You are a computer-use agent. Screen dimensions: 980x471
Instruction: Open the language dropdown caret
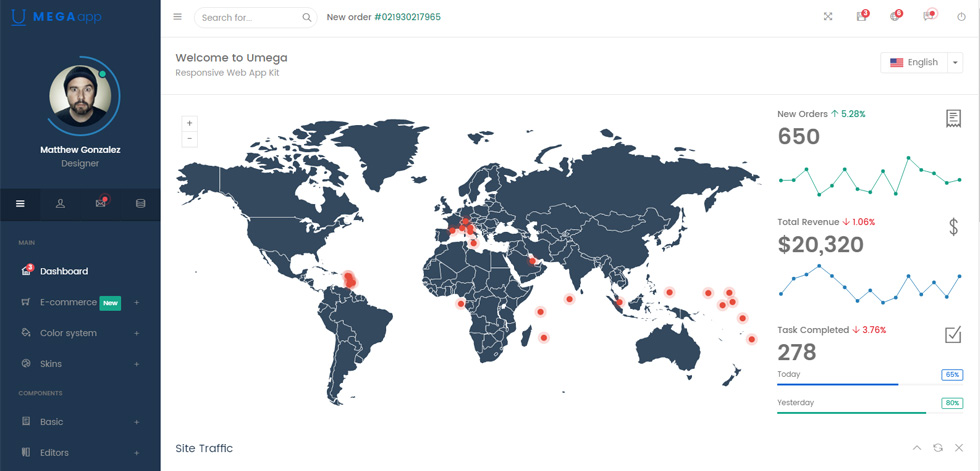click(955, 62)
